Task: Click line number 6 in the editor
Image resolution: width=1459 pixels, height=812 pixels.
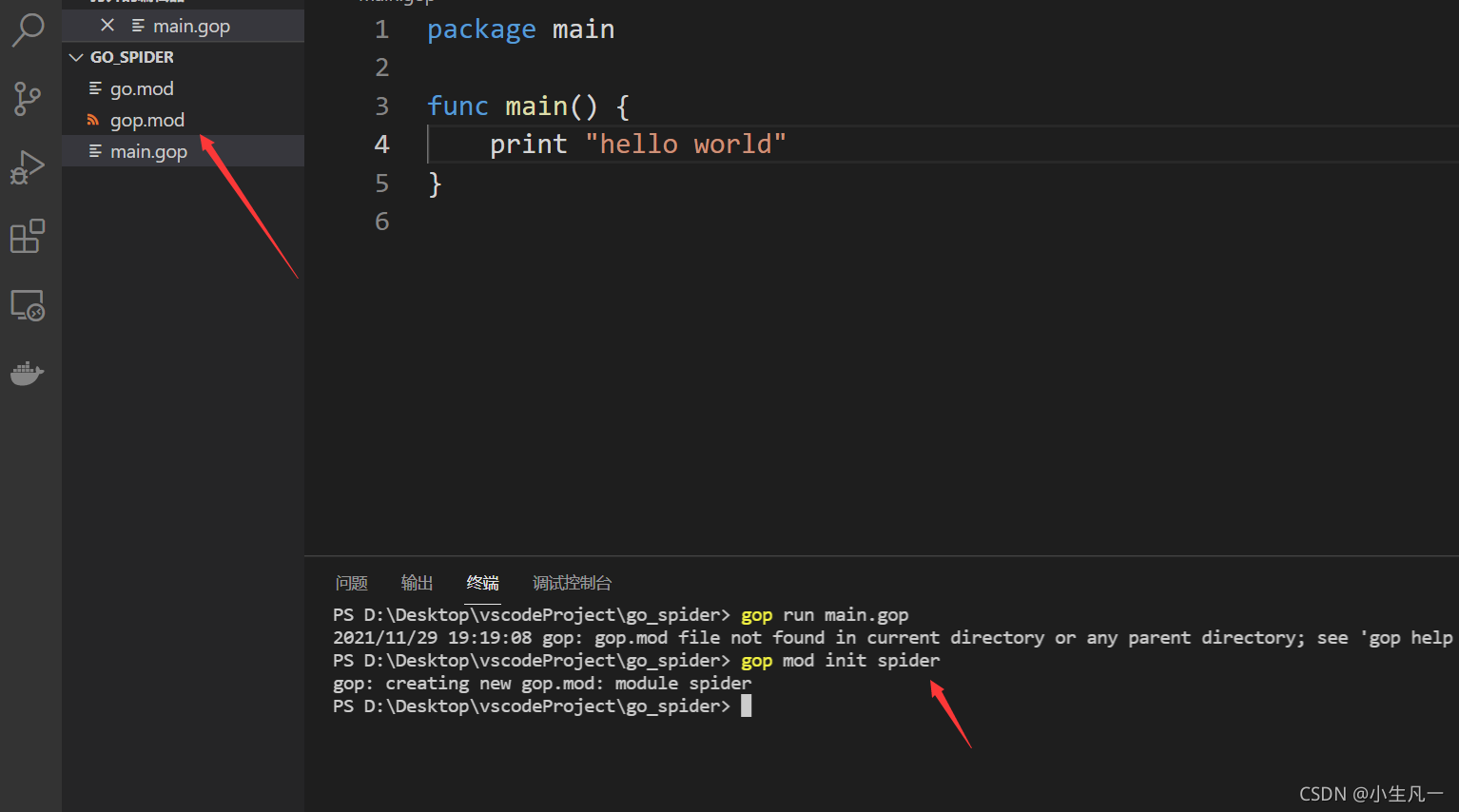Action: click(x=382, y=222)
